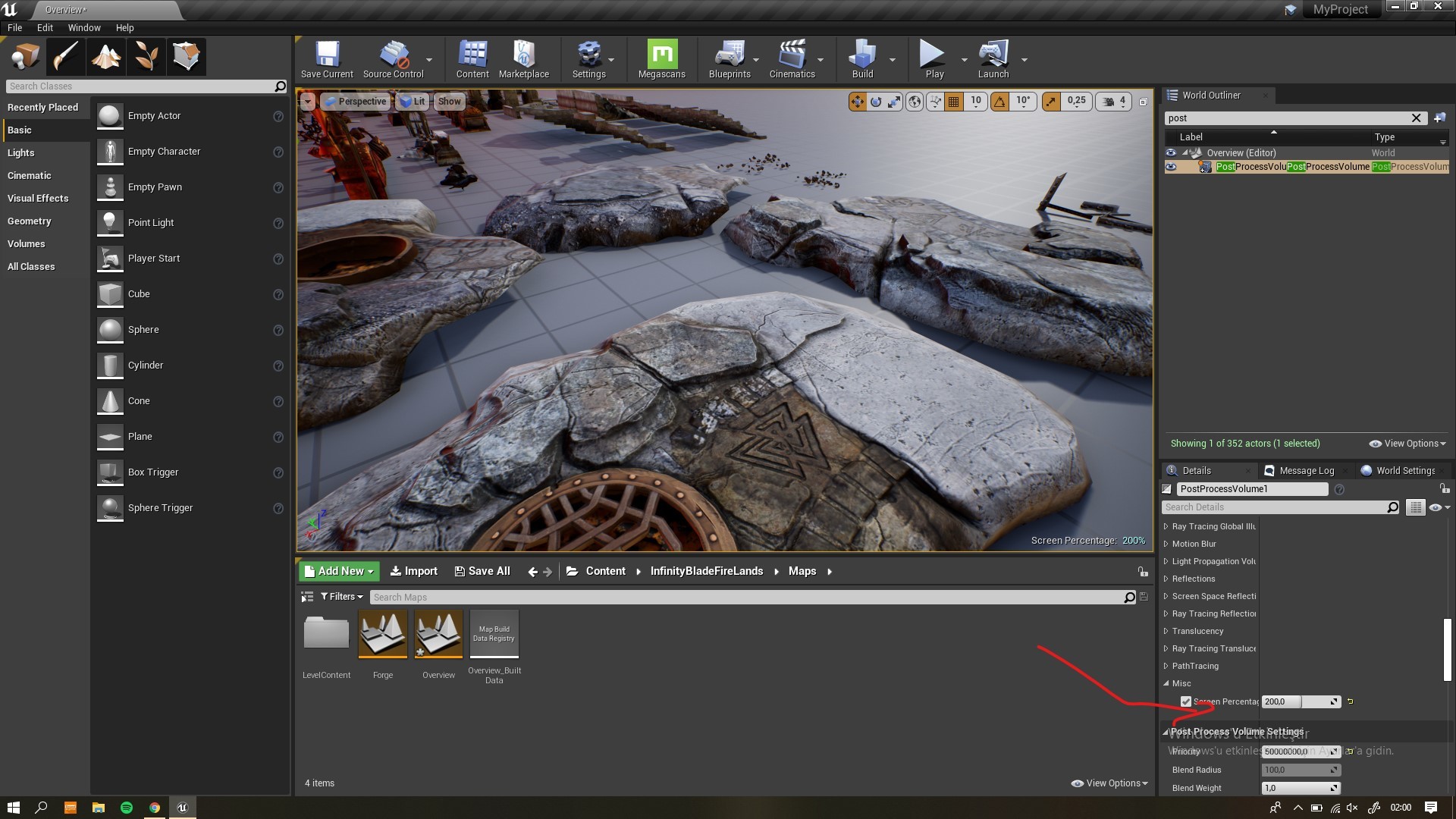Switch to Foliage mode icon
Screen dimensions: 1456x819
pyautogui.click(x=146, y=56)
